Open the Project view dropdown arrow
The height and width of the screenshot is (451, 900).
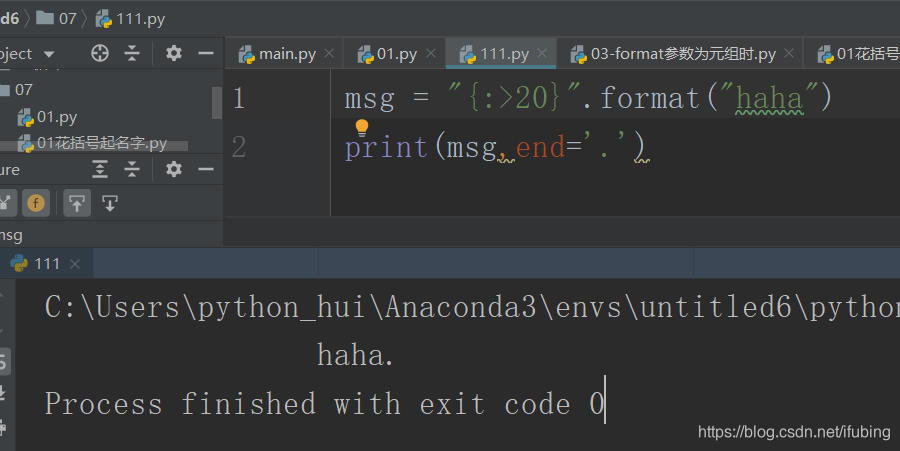(x=49, y=54)
